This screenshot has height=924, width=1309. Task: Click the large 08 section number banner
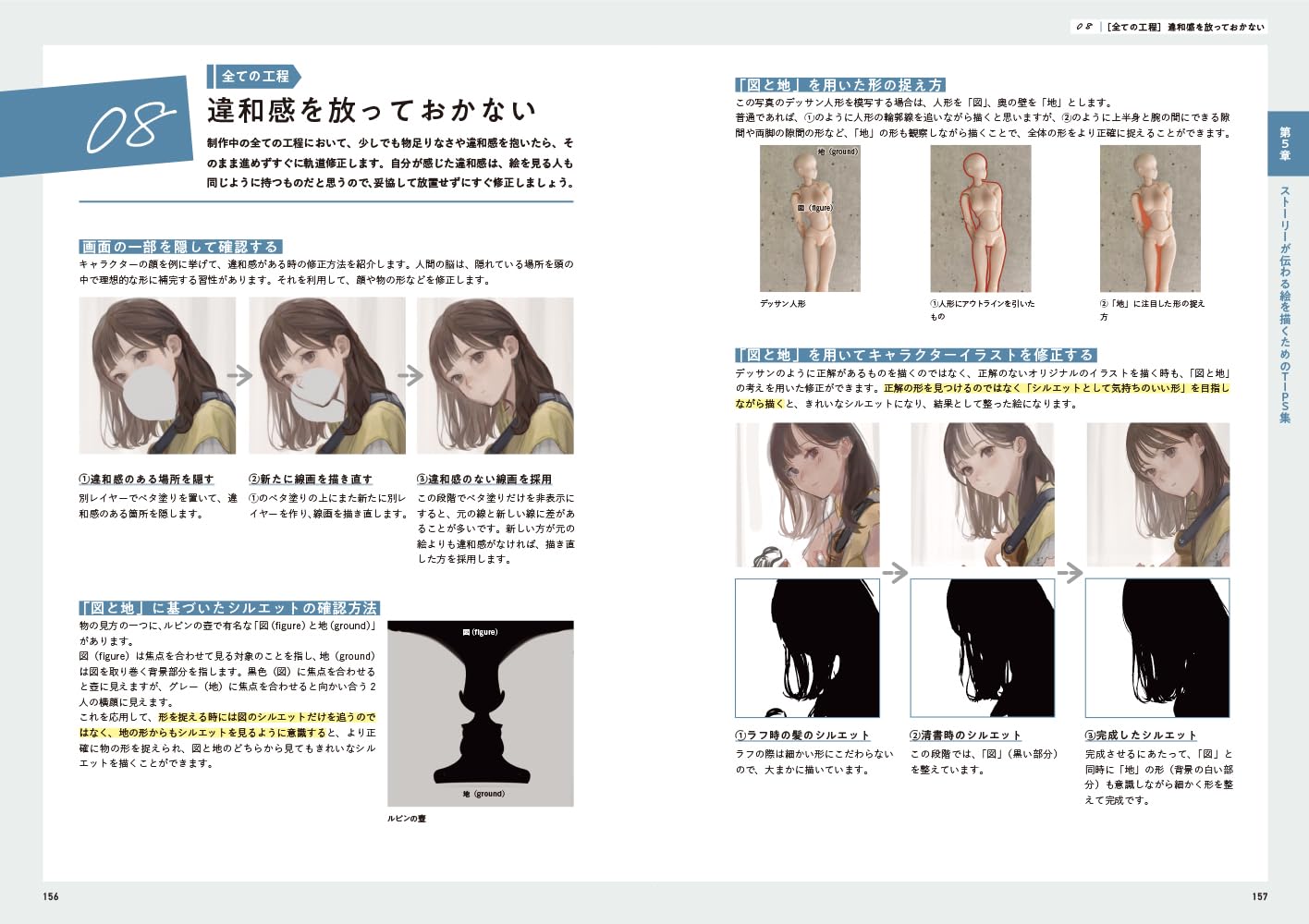[x=129, y=127]
